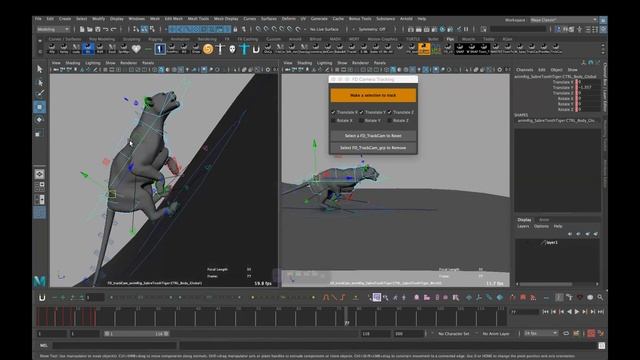Viewport: 640px width, 360px height.
Task: Select the Rotate tool in the toolbox
Action: pos(40,120)
